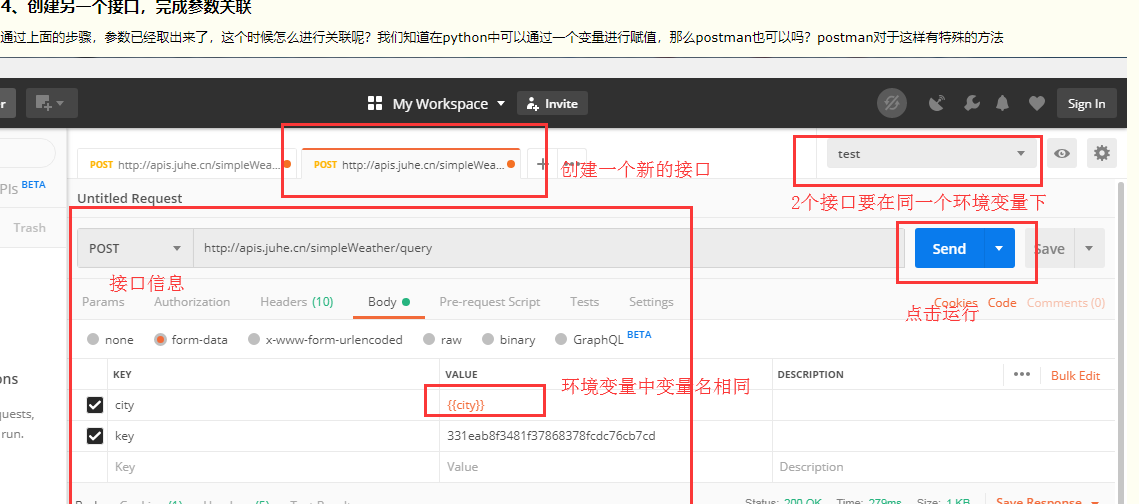Open the My Workspace dropdown
Viewport: 1139px width, 504px height.
coord(447,104)
